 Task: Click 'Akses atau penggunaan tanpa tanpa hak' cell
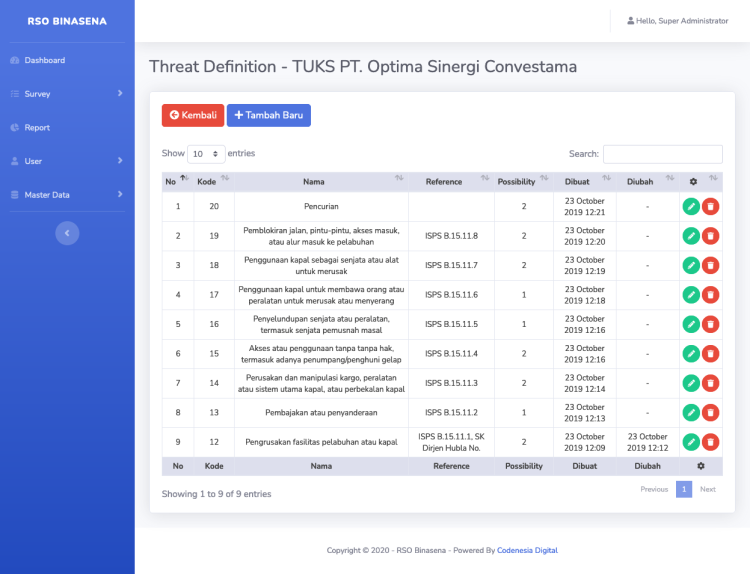coord(321,354)
